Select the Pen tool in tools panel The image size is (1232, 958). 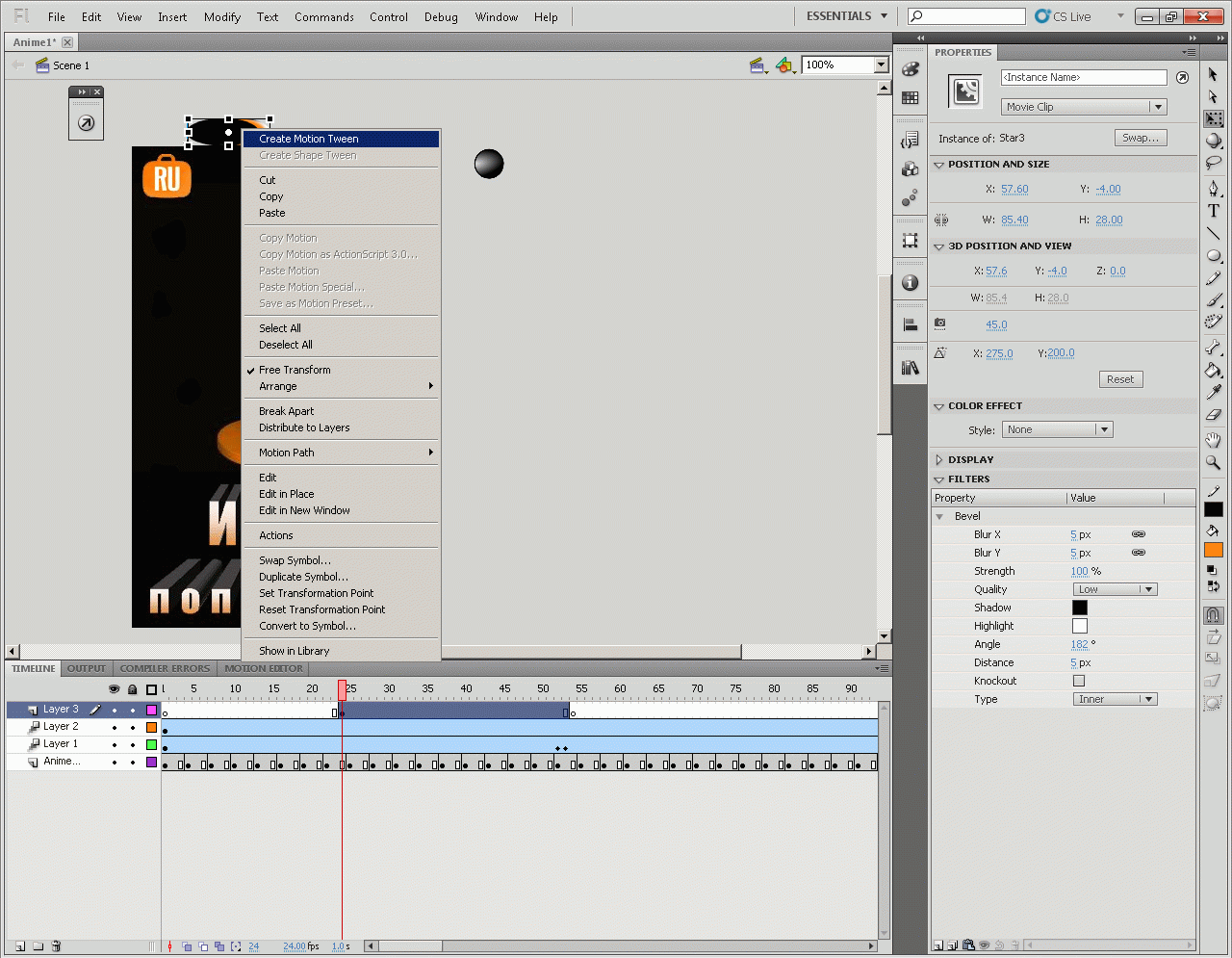tap(1213, 188)
